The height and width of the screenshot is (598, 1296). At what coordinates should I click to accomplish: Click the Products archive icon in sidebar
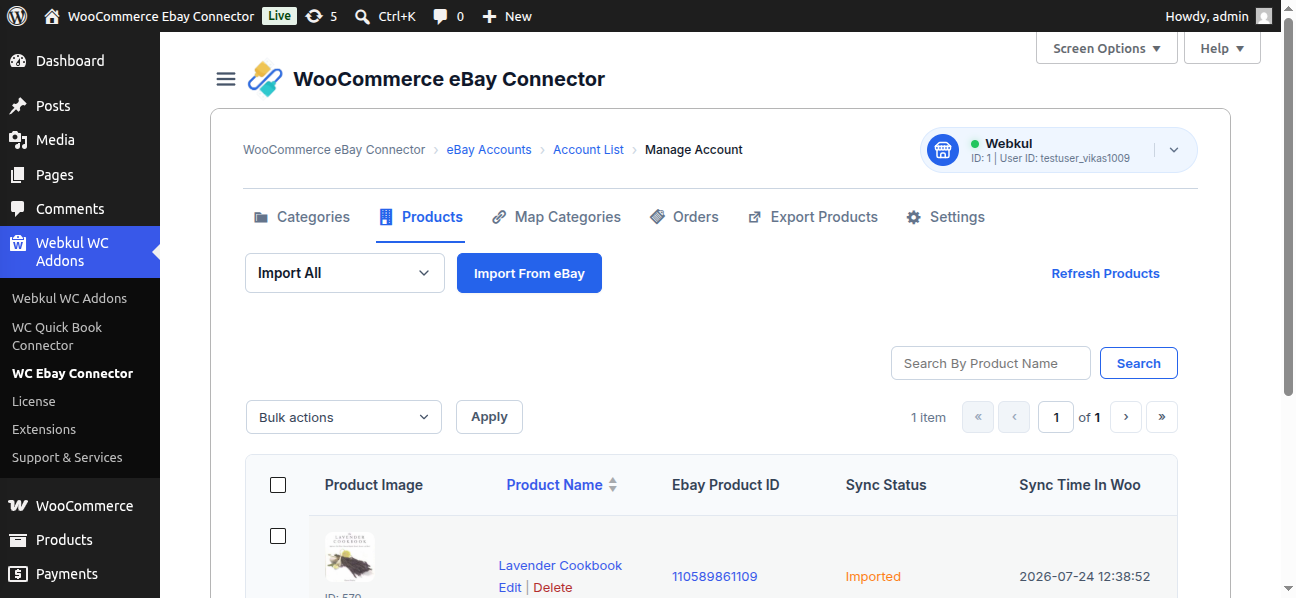[x=18, y=540]
